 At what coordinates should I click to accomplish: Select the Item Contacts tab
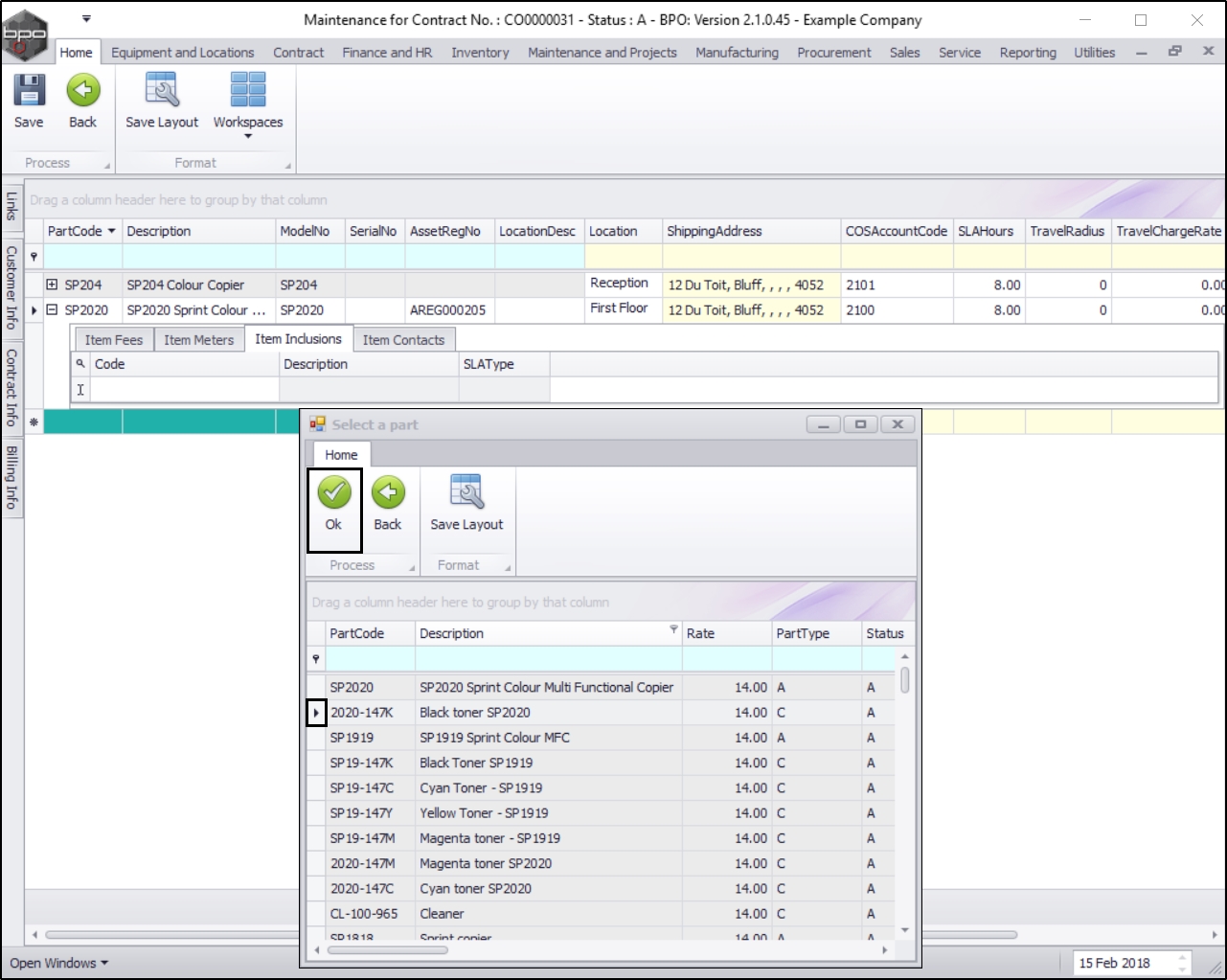click(x=403, y=340)
